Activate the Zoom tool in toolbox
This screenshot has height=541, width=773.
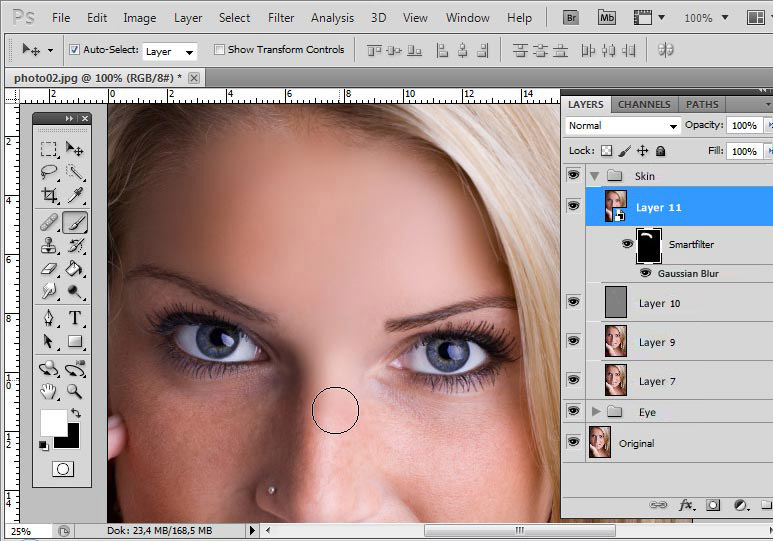tap(75, 391)
